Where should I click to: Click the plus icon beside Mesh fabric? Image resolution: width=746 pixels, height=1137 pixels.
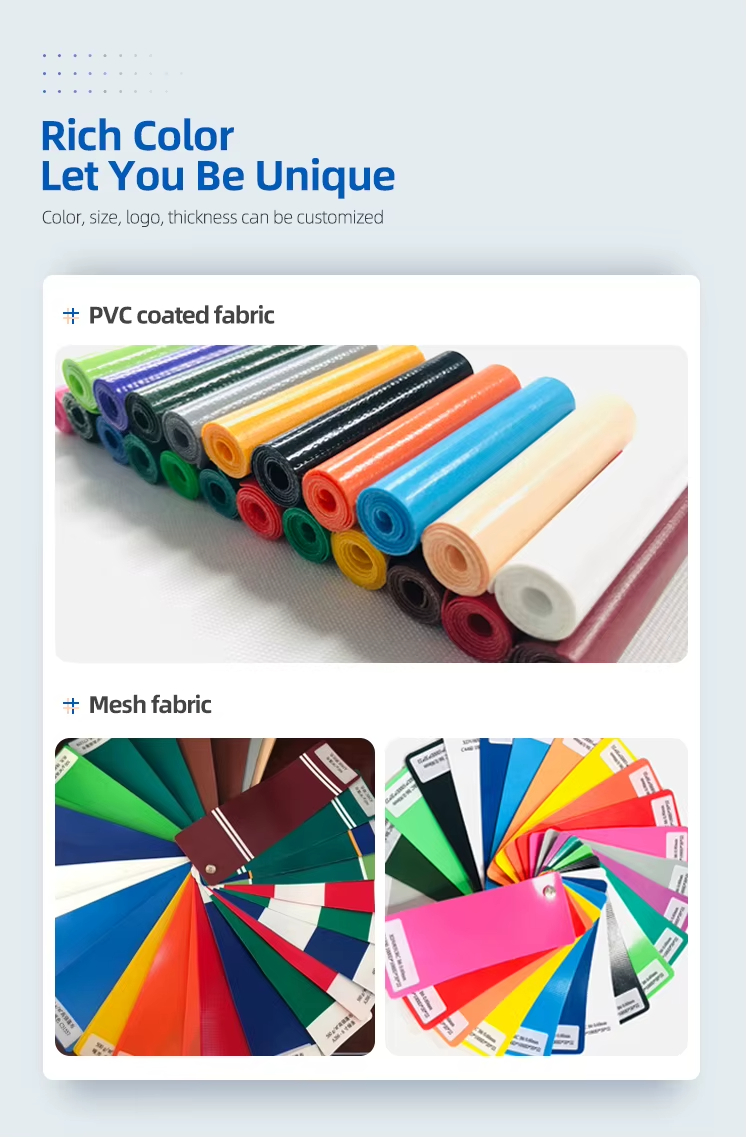70,705
